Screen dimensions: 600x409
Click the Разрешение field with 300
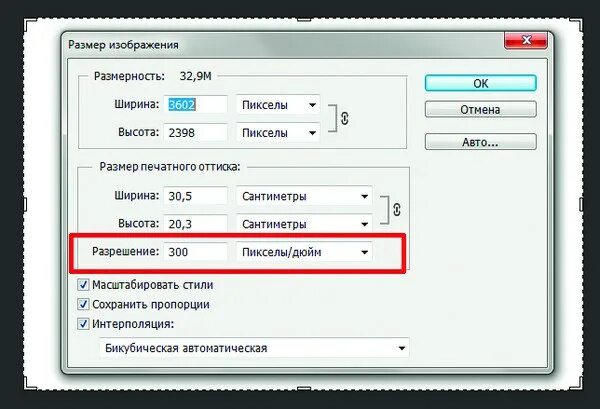pos(196,252)
